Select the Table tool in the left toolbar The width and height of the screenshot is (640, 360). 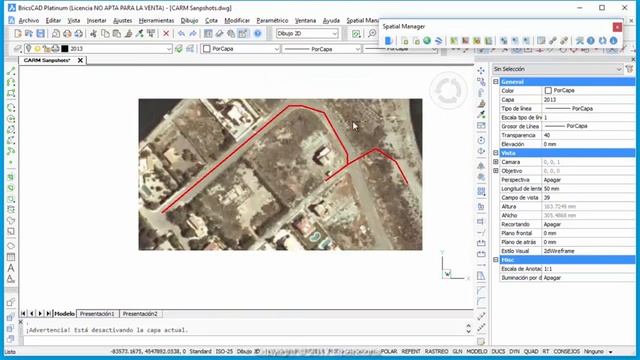(x=11, y=257)
